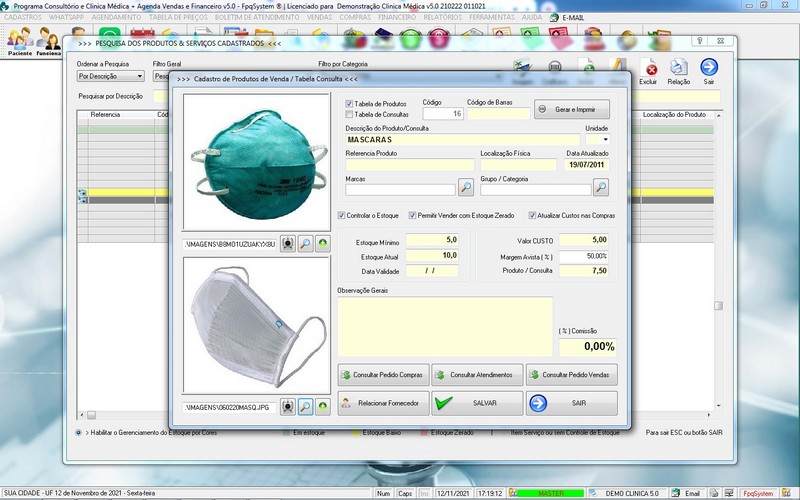
Task: Click webcam capture icon beside 060220MASQ.JPG path
Action: (288, 407)
